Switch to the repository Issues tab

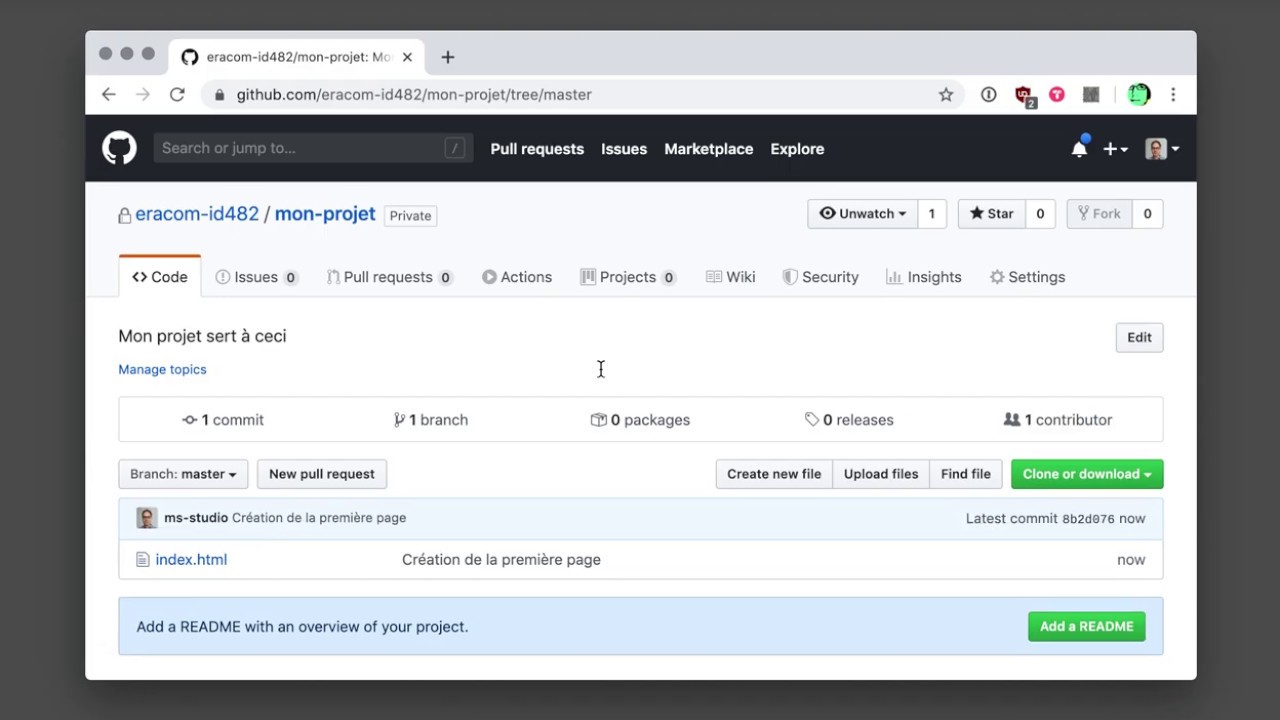(x=257, y=277)
